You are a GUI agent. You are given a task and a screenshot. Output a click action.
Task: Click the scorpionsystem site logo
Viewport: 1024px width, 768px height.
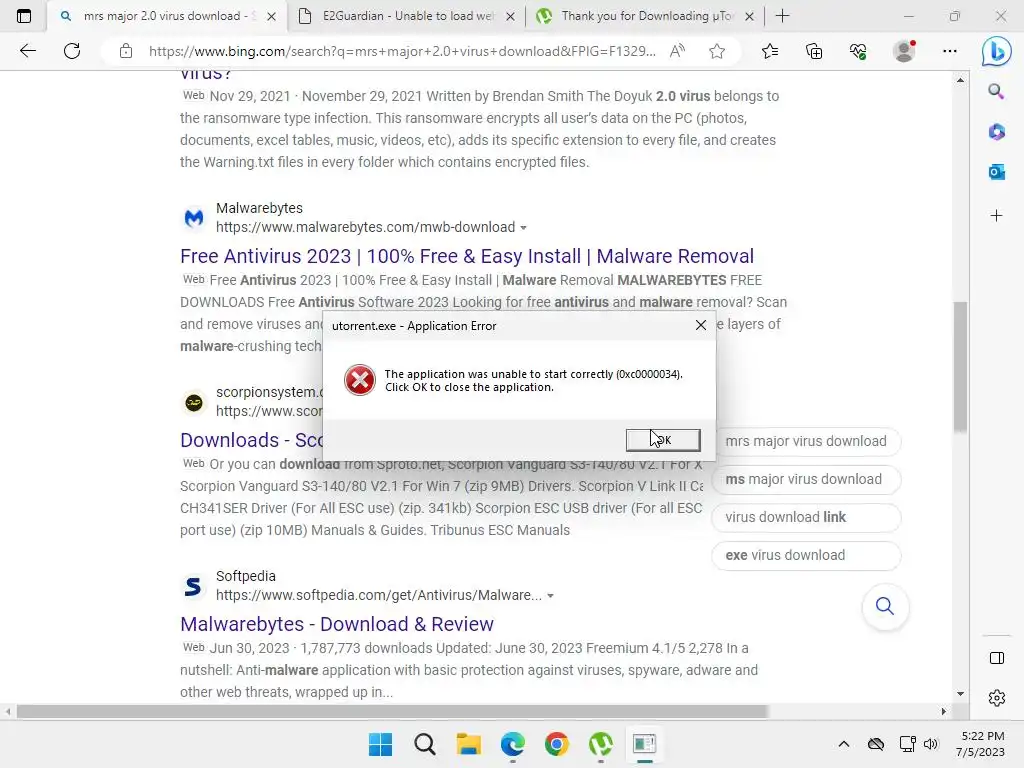tap(194, 402)
